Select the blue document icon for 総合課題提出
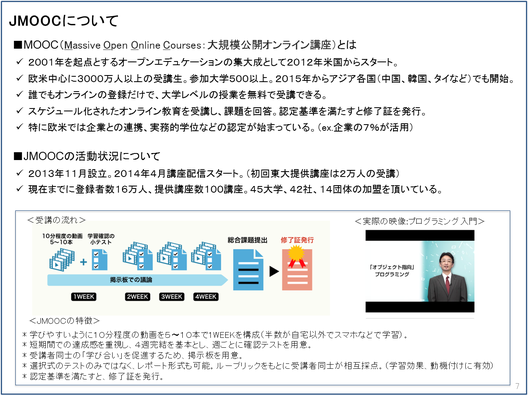Screen dimensions: 528x396 (x=249, y=270)
